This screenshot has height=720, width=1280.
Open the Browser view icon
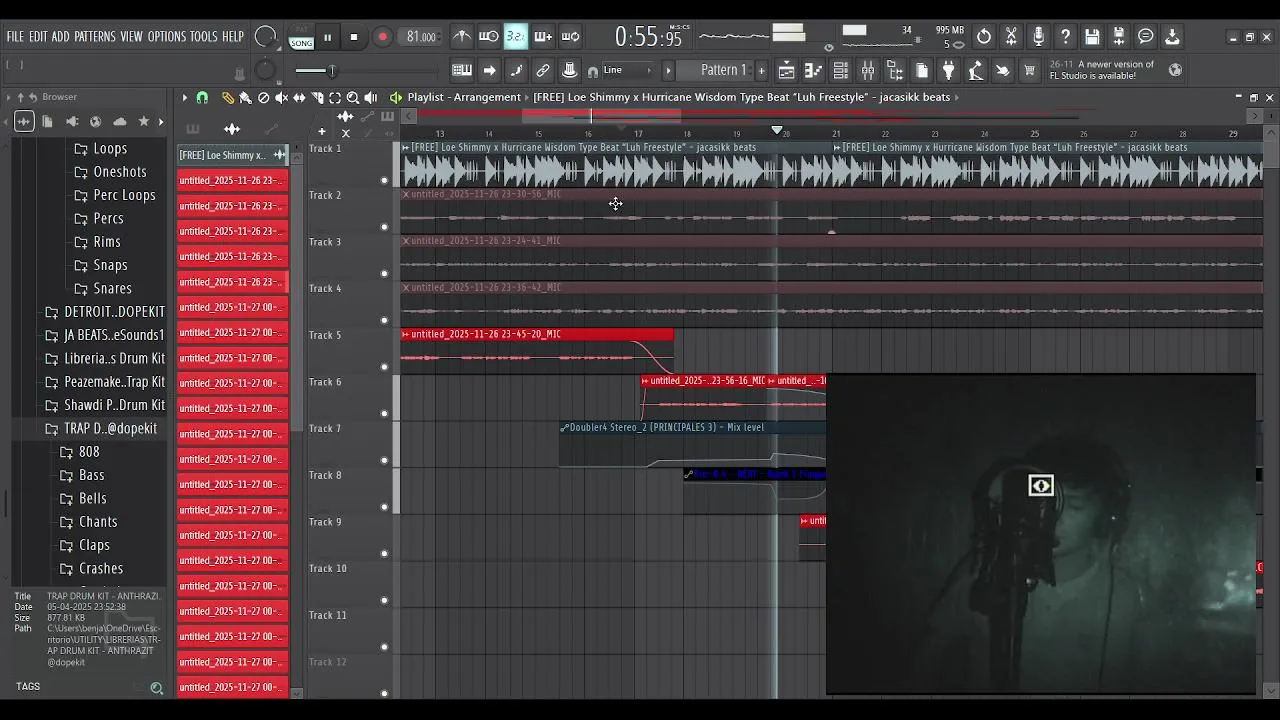[895, 70]
